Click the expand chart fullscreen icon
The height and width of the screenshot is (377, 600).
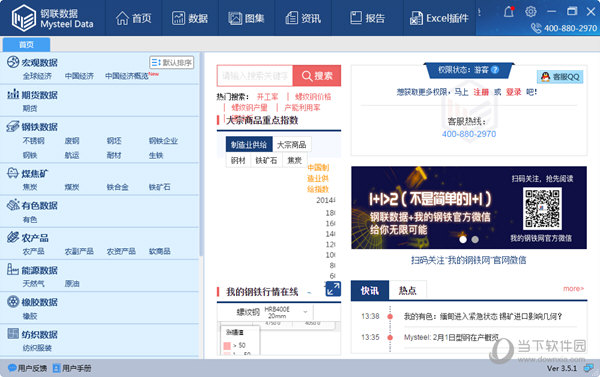[333, 289]
